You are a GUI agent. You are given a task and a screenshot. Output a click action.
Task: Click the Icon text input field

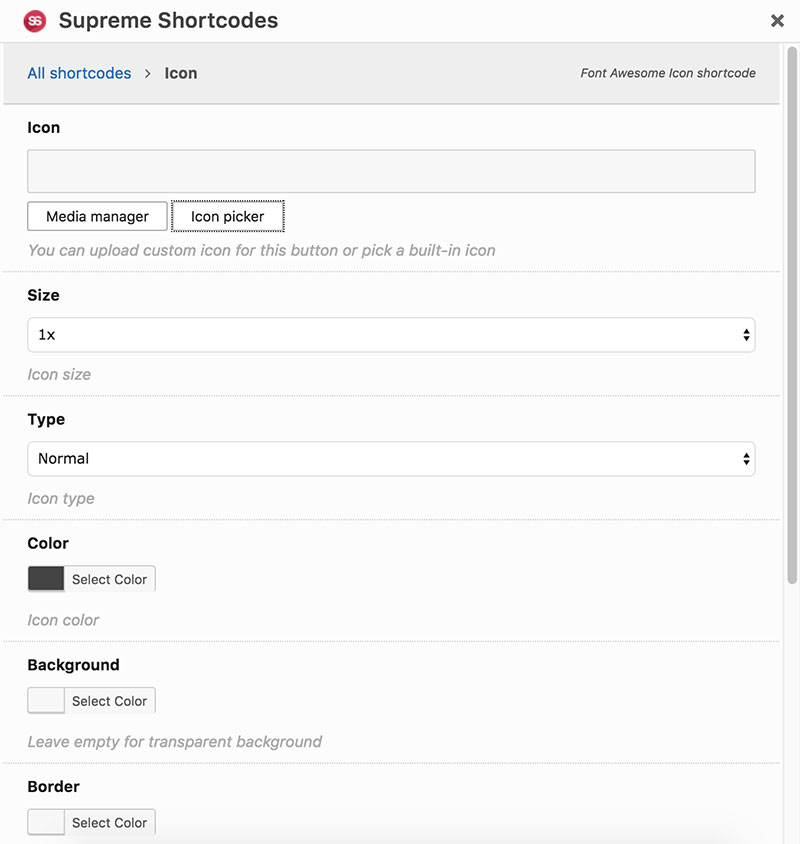[391, 171]
